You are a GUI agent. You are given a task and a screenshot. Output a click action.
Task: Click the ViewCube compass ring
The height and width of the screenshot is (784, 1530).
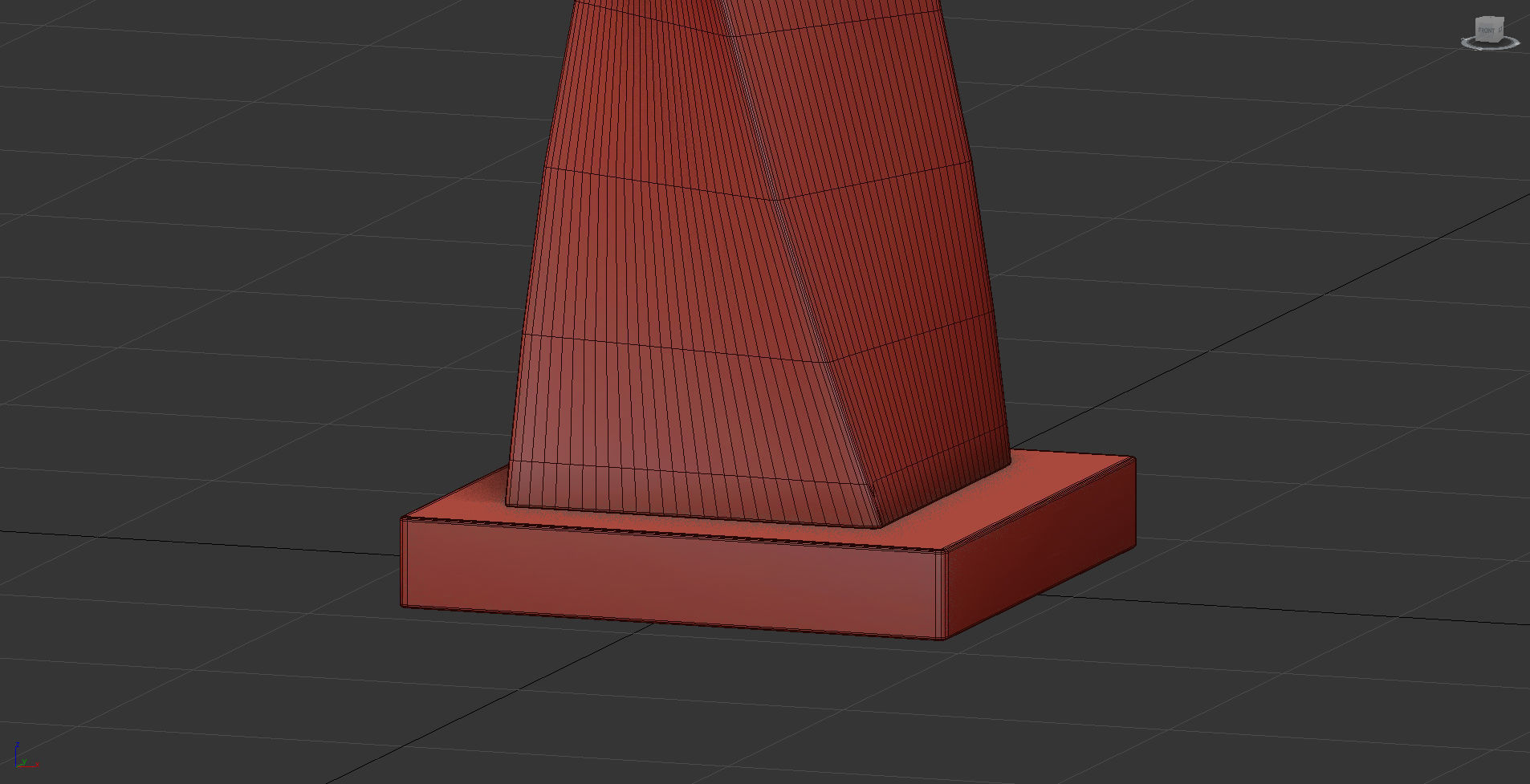coord(1491,48)
